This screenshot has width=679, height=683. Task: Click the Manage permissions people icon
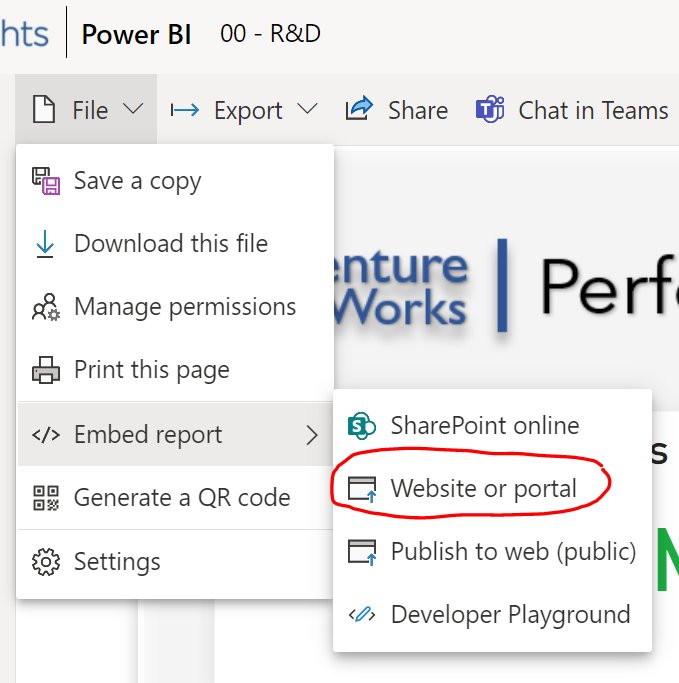(x=46, y=307)
